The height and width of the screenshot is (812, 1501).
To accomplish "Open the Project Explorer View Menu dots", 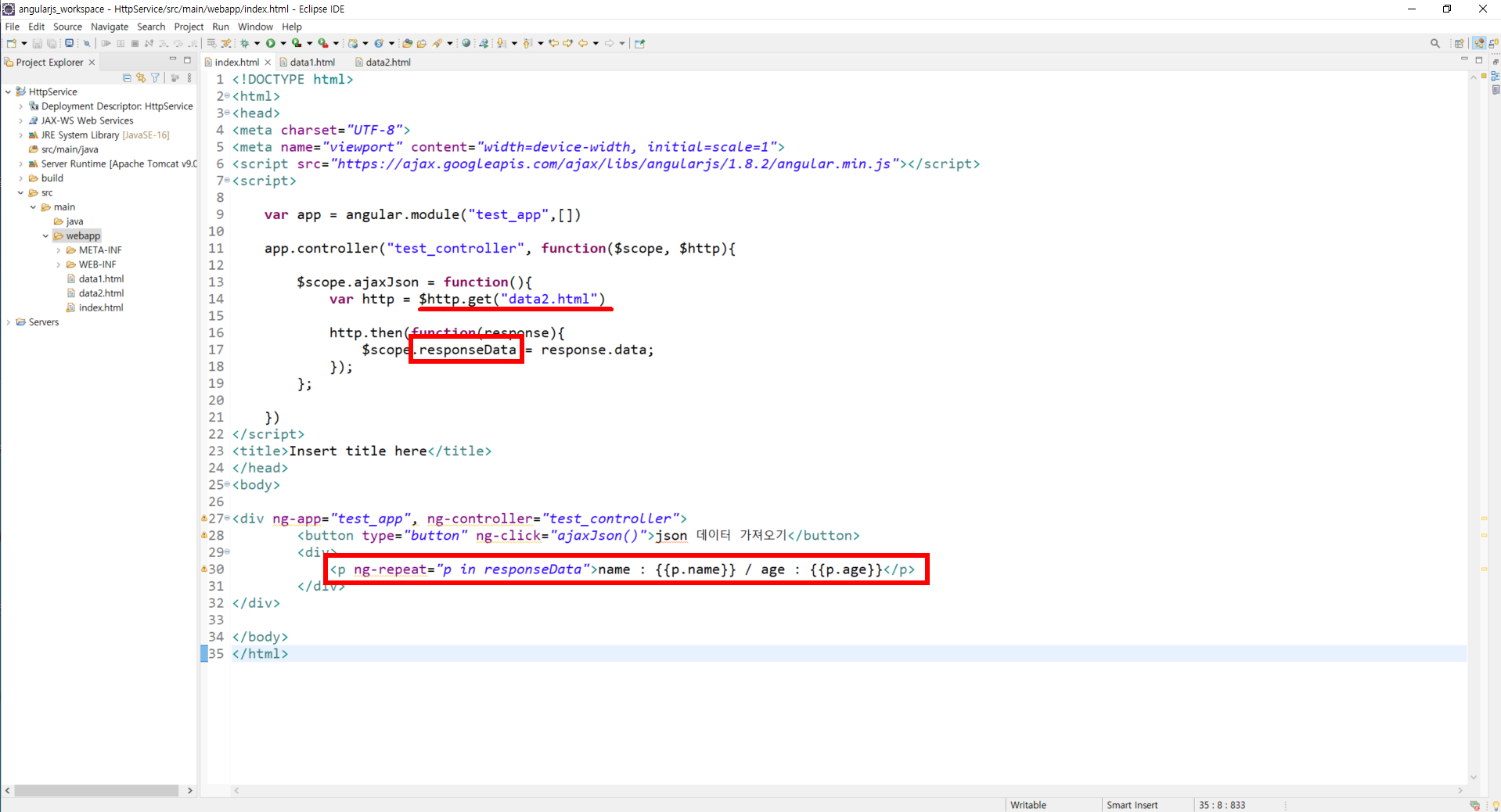I will pos(189,77).
